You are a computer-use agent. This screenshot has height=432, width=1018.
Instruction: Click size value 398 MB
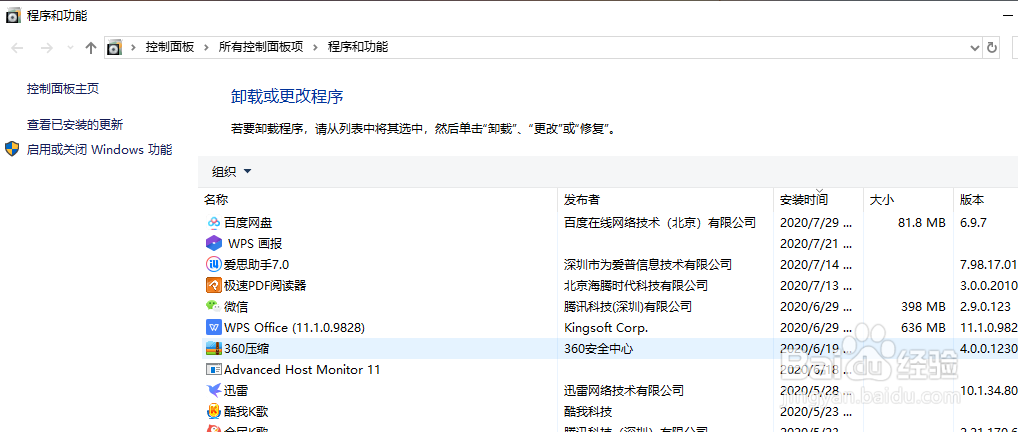click(923, 307)
